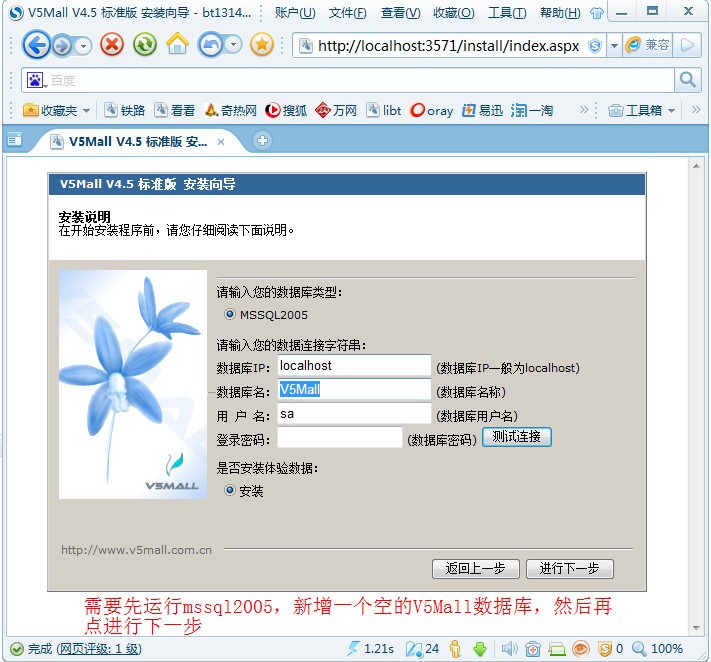Open the 铁路 bookmark
Image resolution: width=711 pixels, height=662 pixels.
125,110
